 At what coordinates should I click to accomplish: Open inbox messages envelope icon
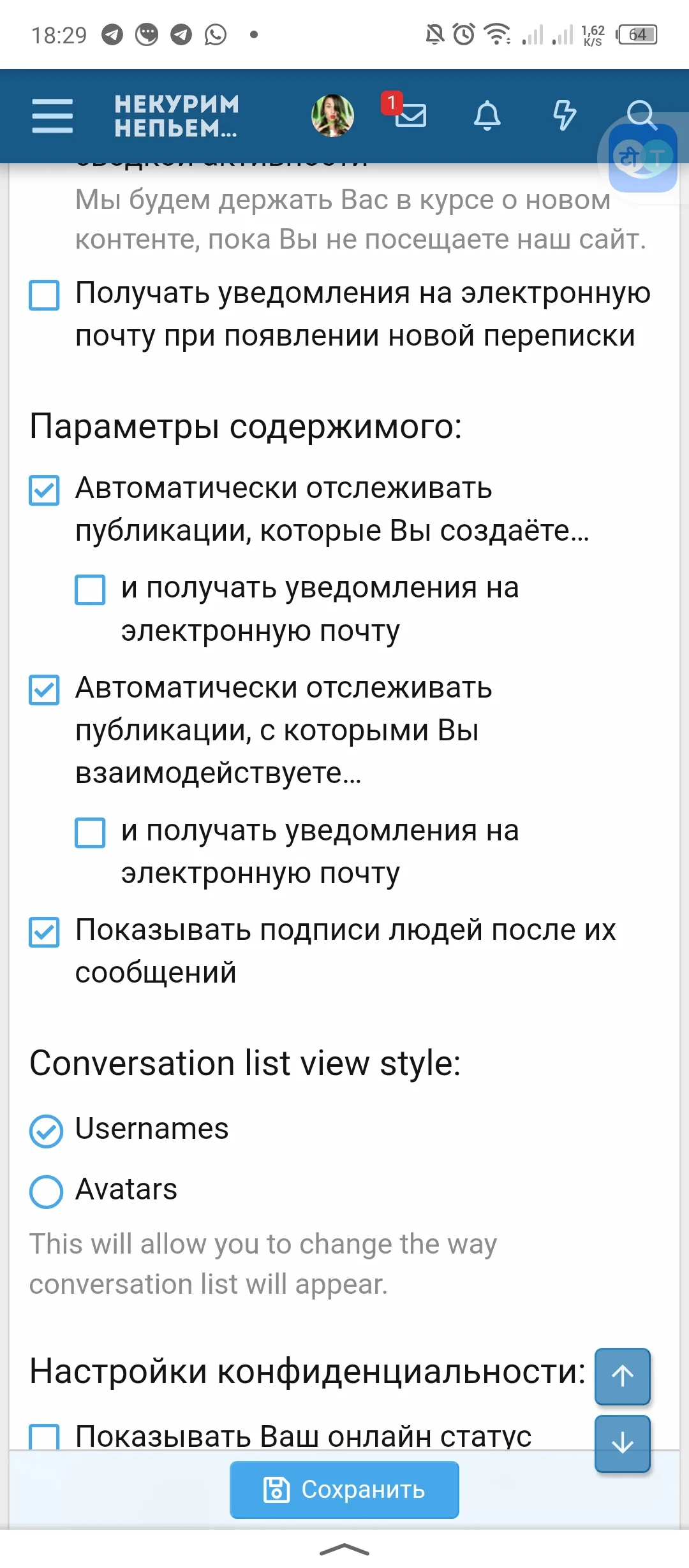tap(410, 115)
